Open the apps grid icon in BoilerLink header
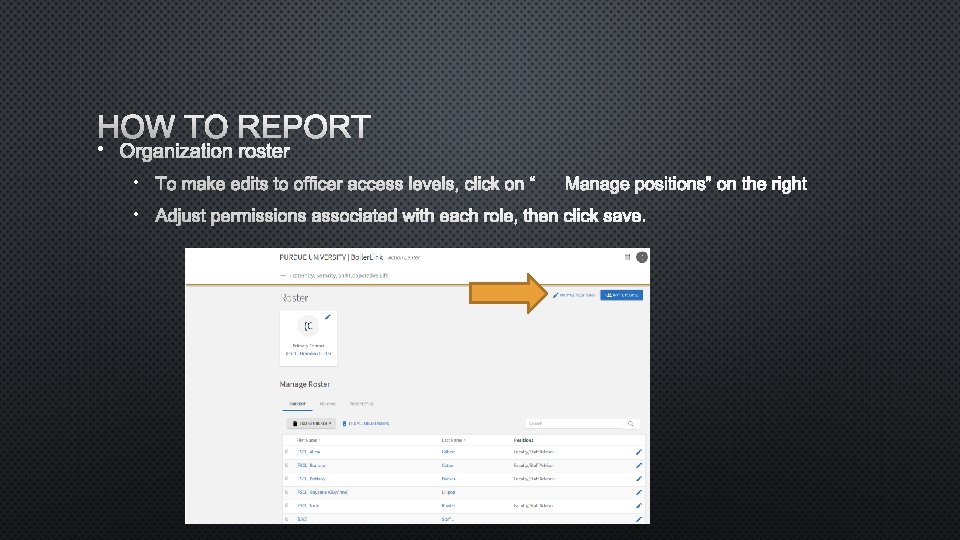The image size is (960, 540). pos(627,257)
